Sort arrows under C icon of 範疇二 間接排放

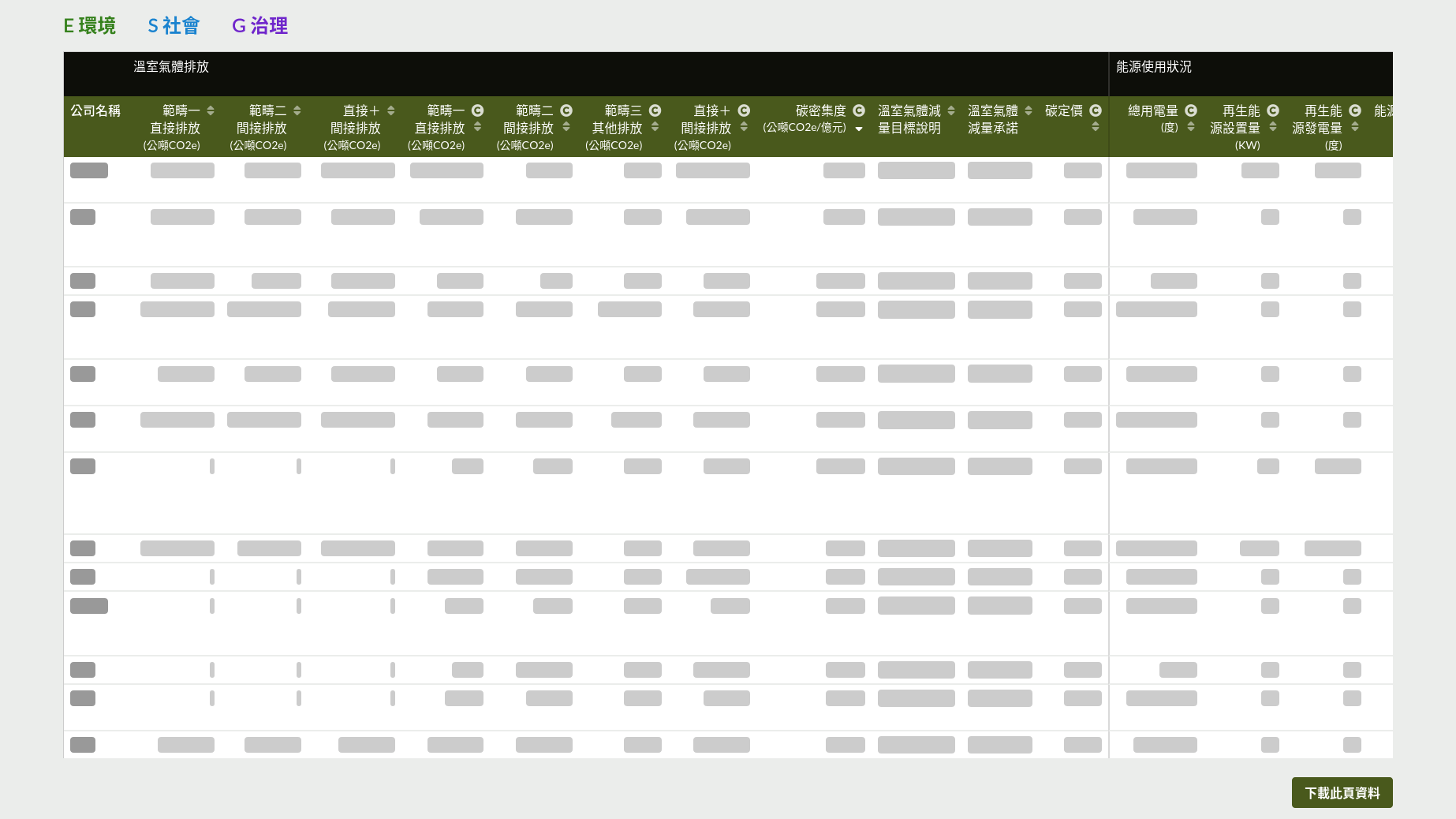pos(566,126)
